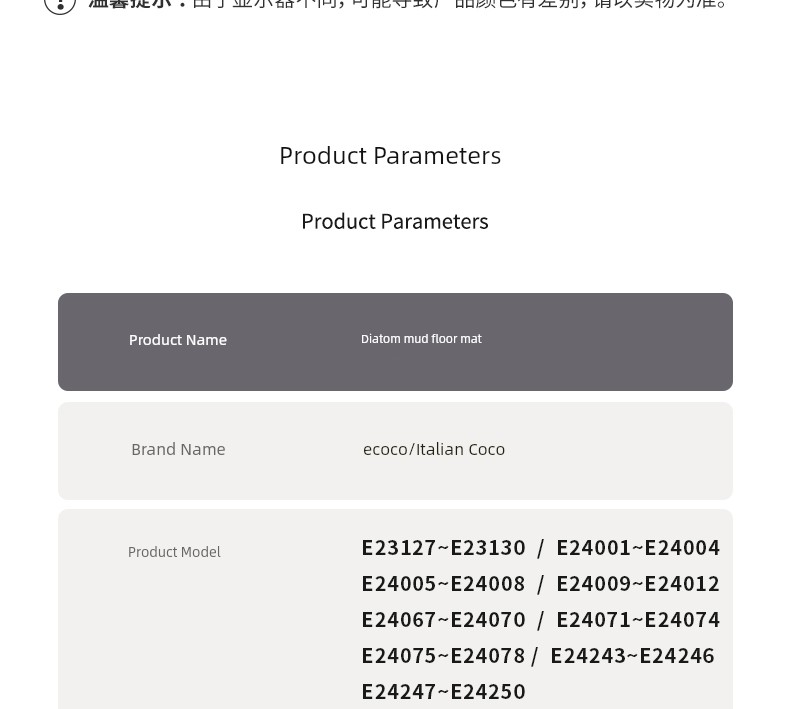Click model range E24071~E24074
The width and height of the screenshot is (790, 709).
click(638, 620)
